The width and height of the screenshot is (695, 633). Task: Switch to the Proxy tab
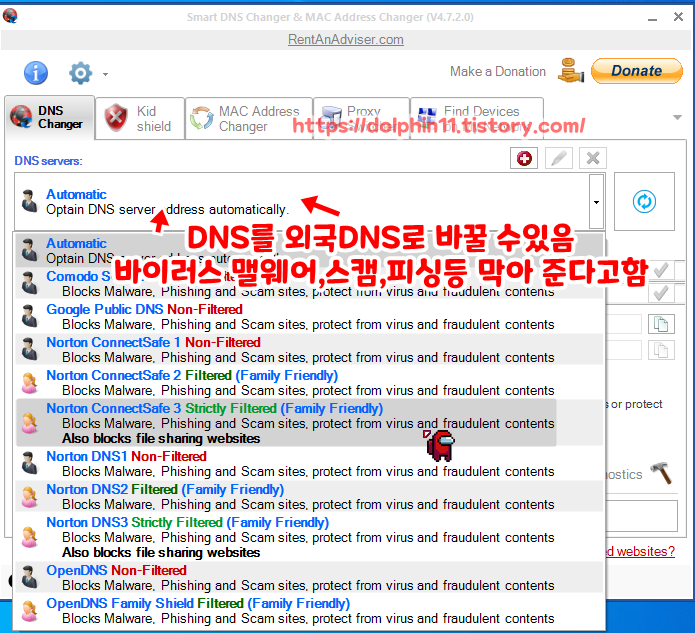361,118
